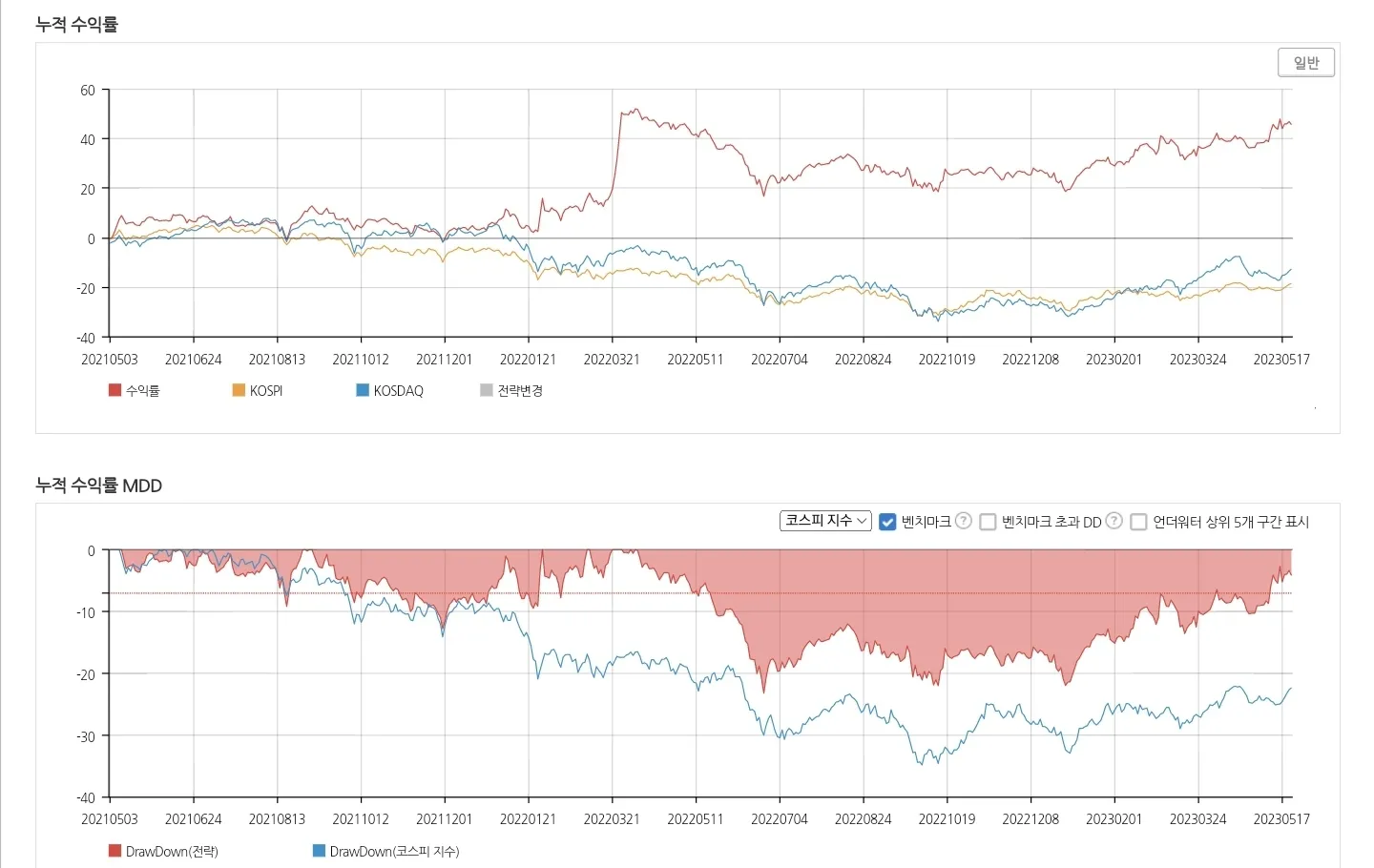The width and height of the screenshot is (1374, 868).
Task: Click the 60 y-axis value on return chart
Action: pyautogui.click(x=88, y=91)
